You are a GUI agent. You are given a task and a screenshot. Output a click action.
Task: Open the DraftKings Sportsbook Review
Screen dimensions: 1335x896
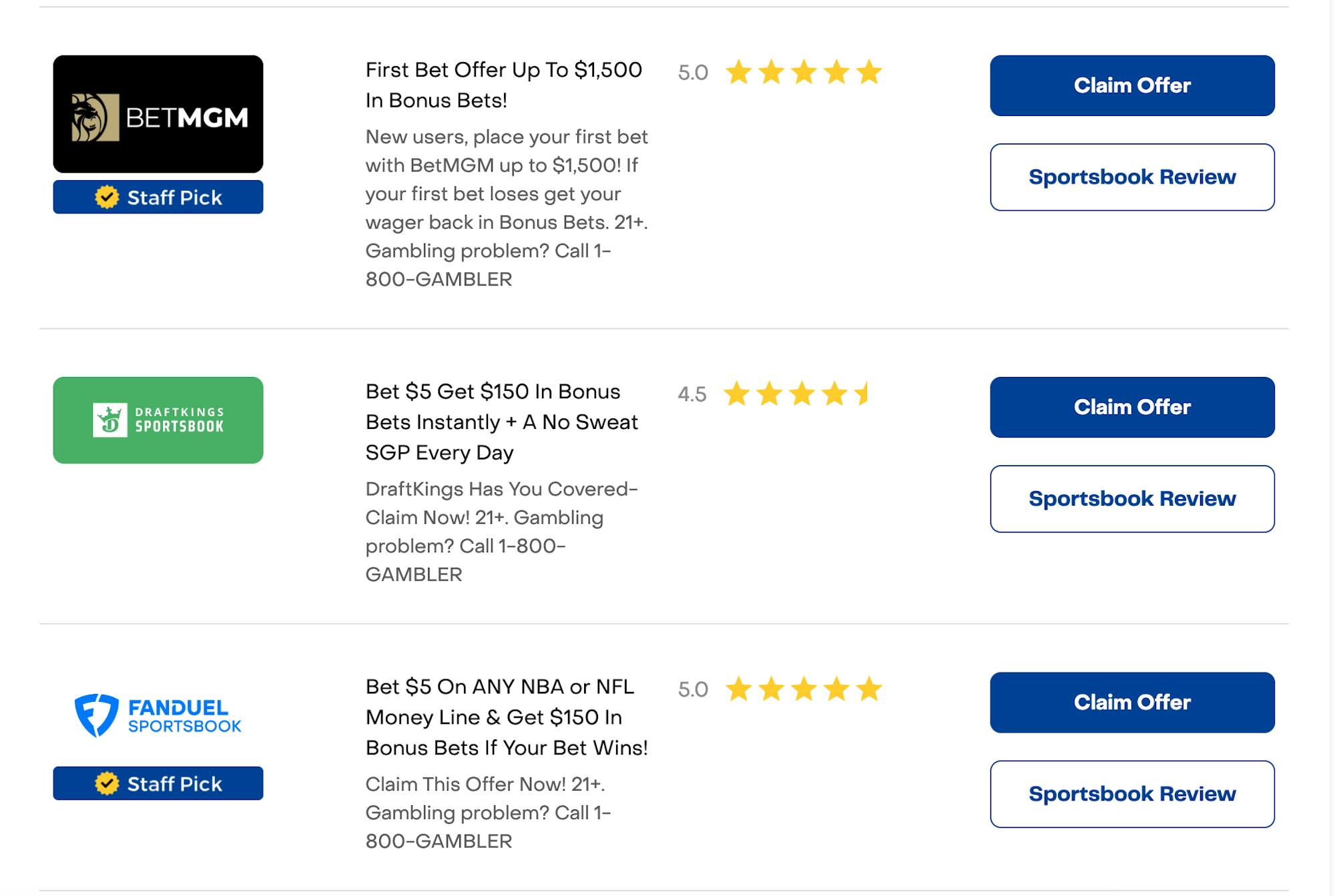tap(1132, 498)
